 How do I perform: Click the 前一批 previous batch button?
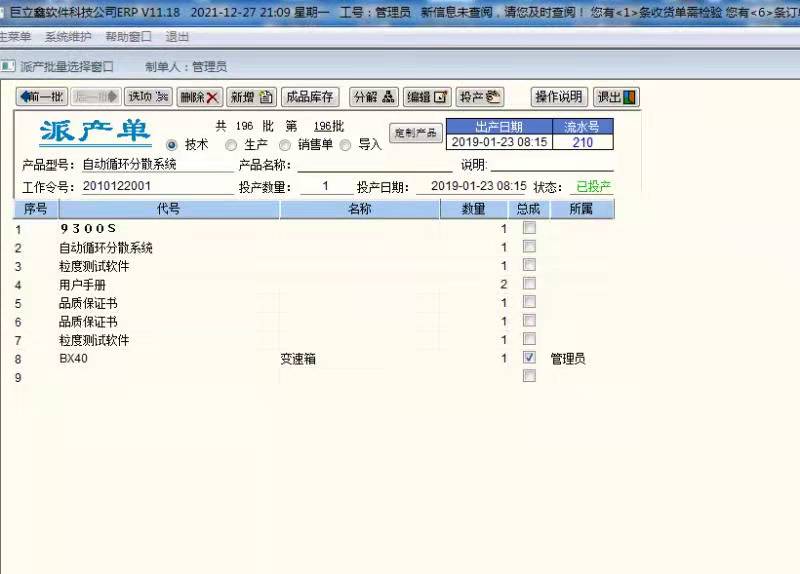click(41, 97)
